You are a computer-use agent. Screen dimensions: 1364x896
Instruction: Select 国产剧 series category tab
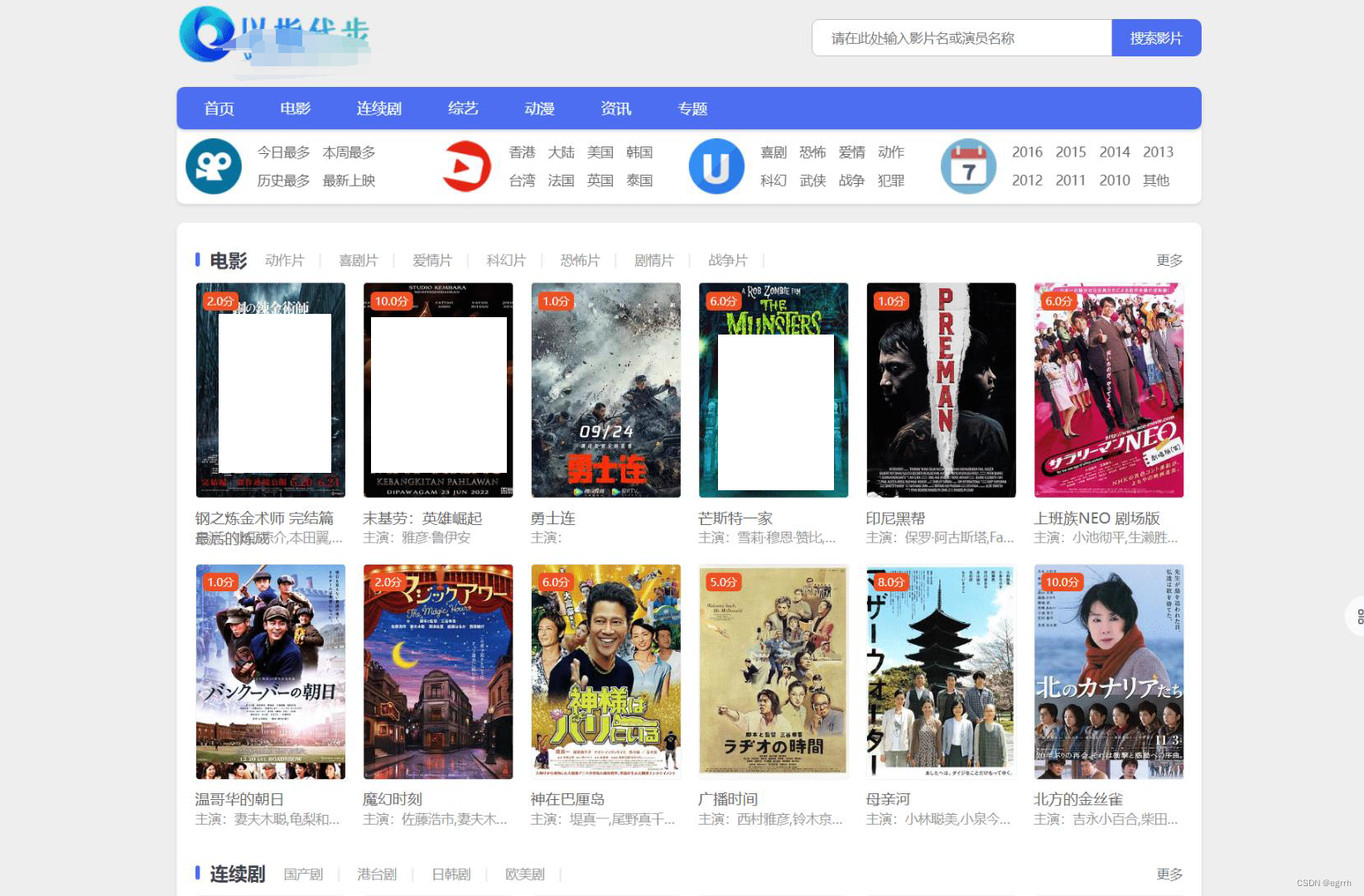coord(303,874)
